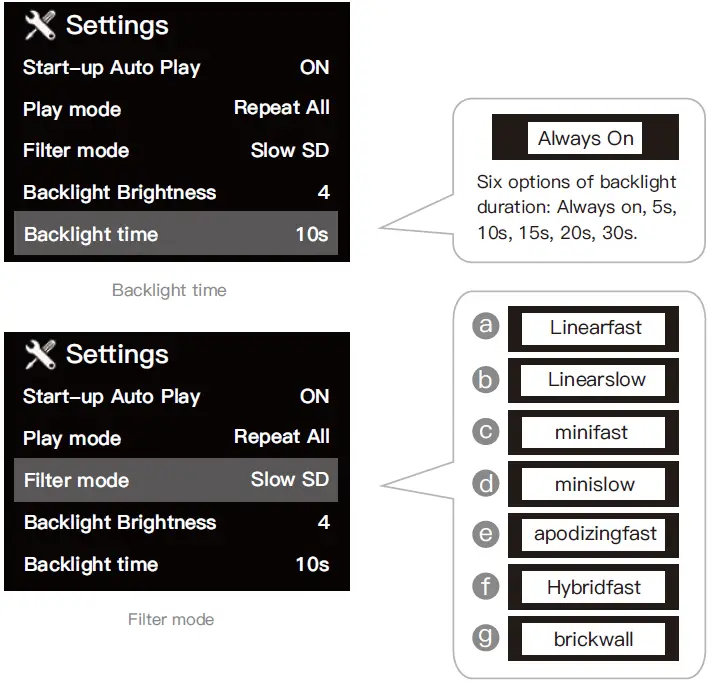
Task: Click the circled letter c marker
Action: [x=486, y=432]
